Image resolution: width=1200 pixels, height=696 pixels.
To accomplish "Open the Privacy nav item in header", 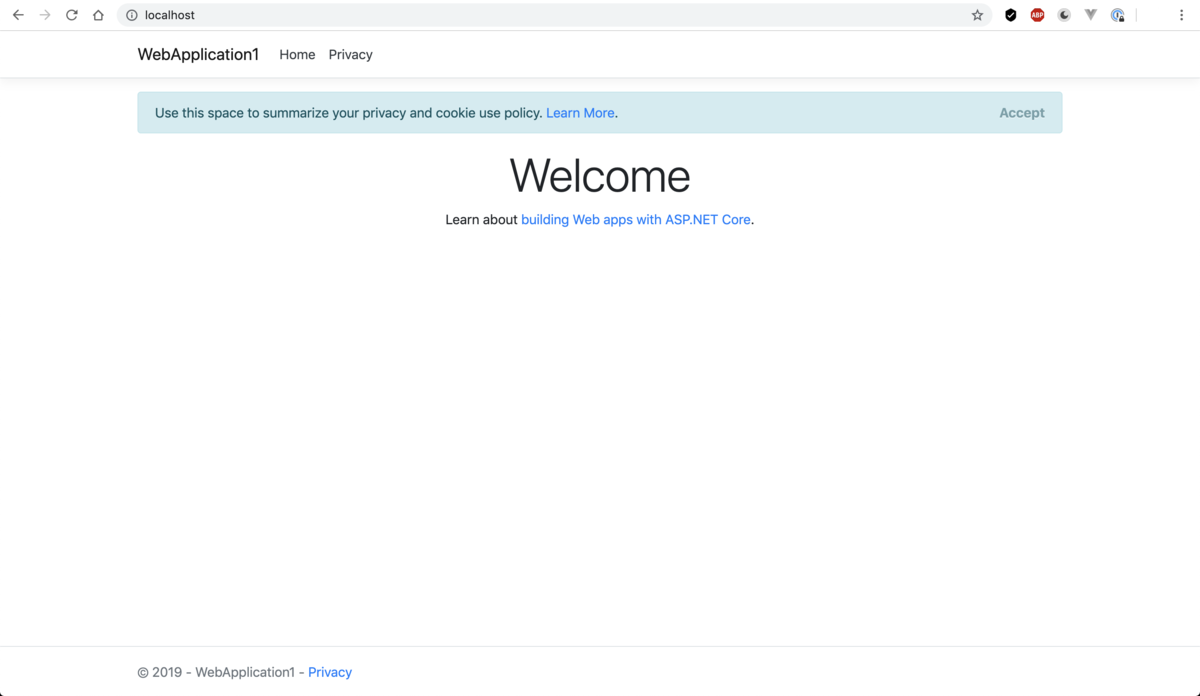I will (350, 55).
